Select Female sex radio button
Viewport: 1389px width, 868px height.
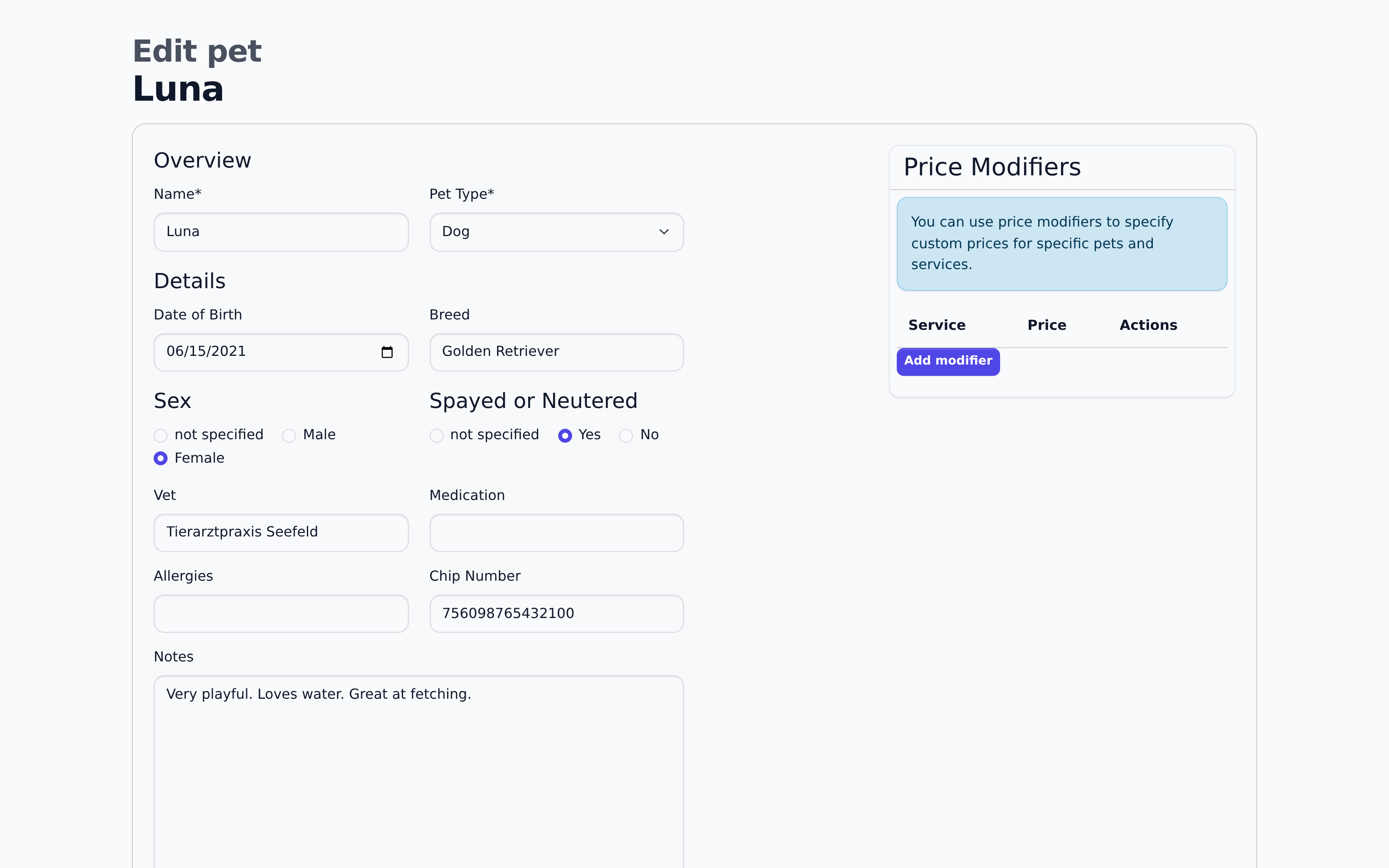coord(161,459)
